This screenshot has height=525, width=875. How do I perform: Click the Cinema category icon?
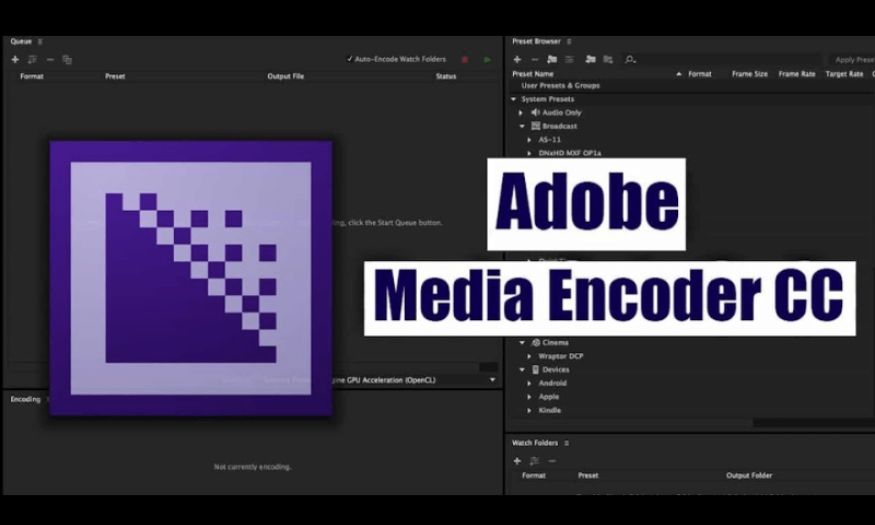coord(536,343)
